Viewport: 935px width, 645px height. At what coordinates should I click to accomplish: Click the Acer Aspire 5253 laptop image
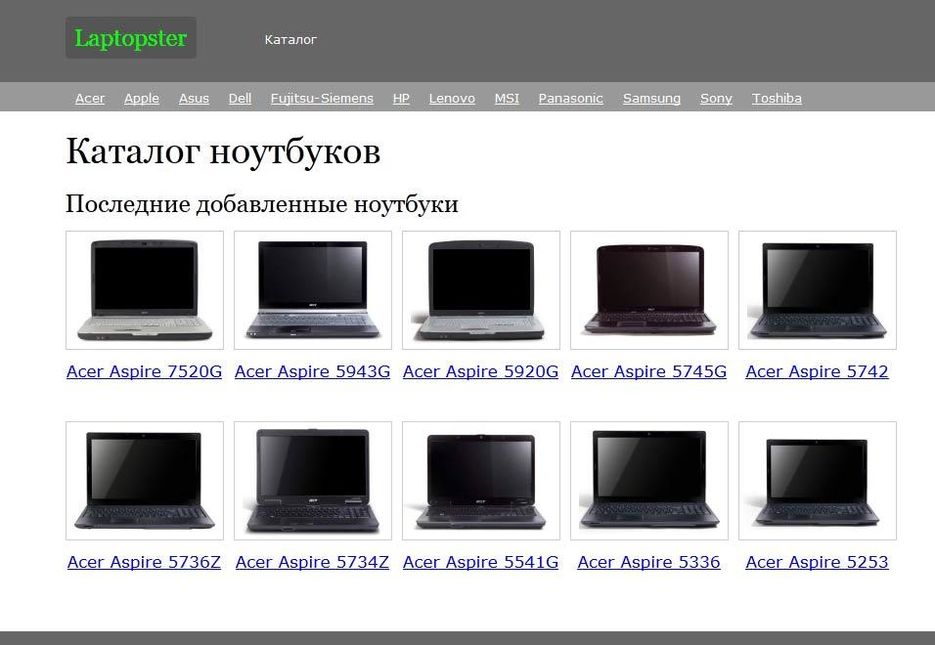(817, 480)
